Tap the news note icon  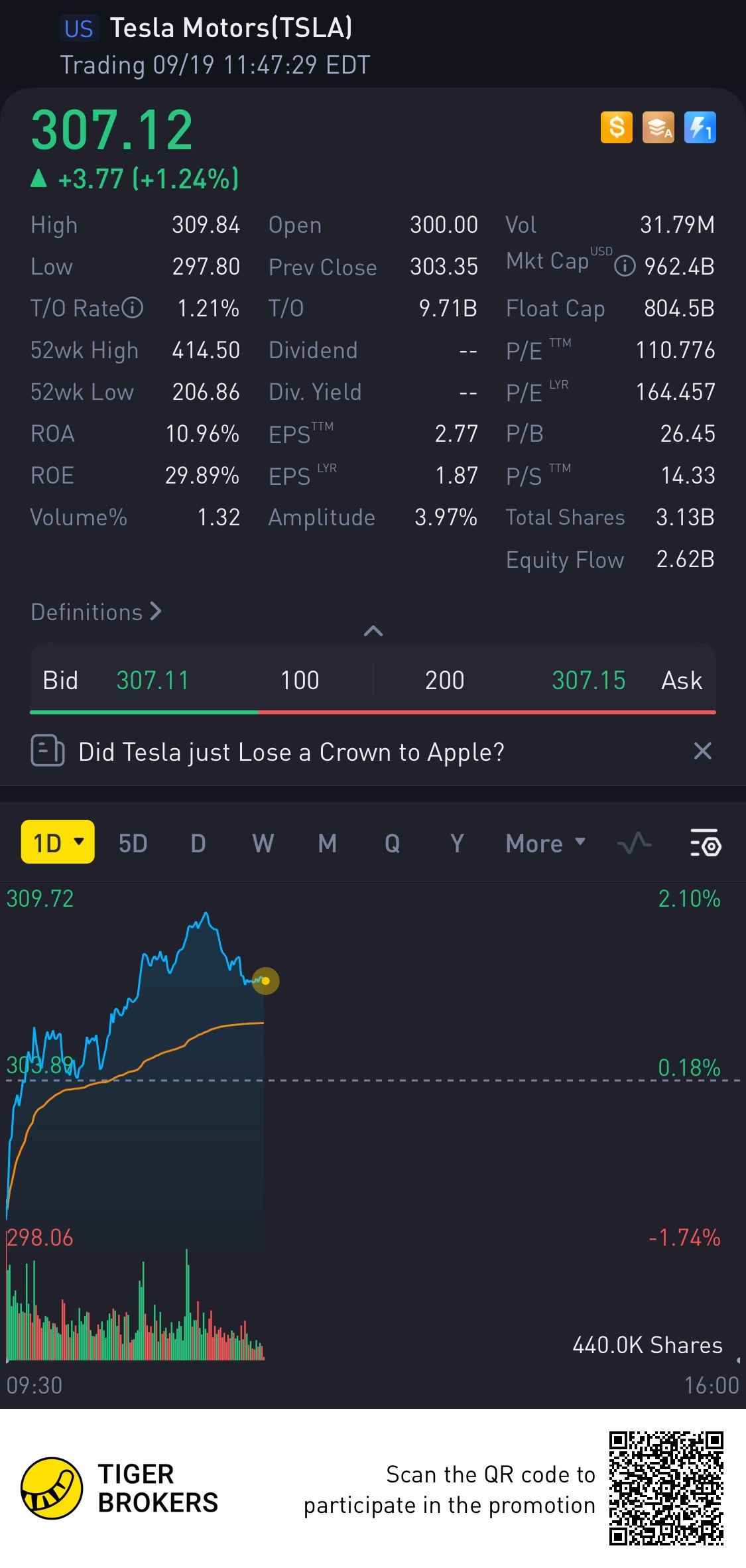[48, 751]
